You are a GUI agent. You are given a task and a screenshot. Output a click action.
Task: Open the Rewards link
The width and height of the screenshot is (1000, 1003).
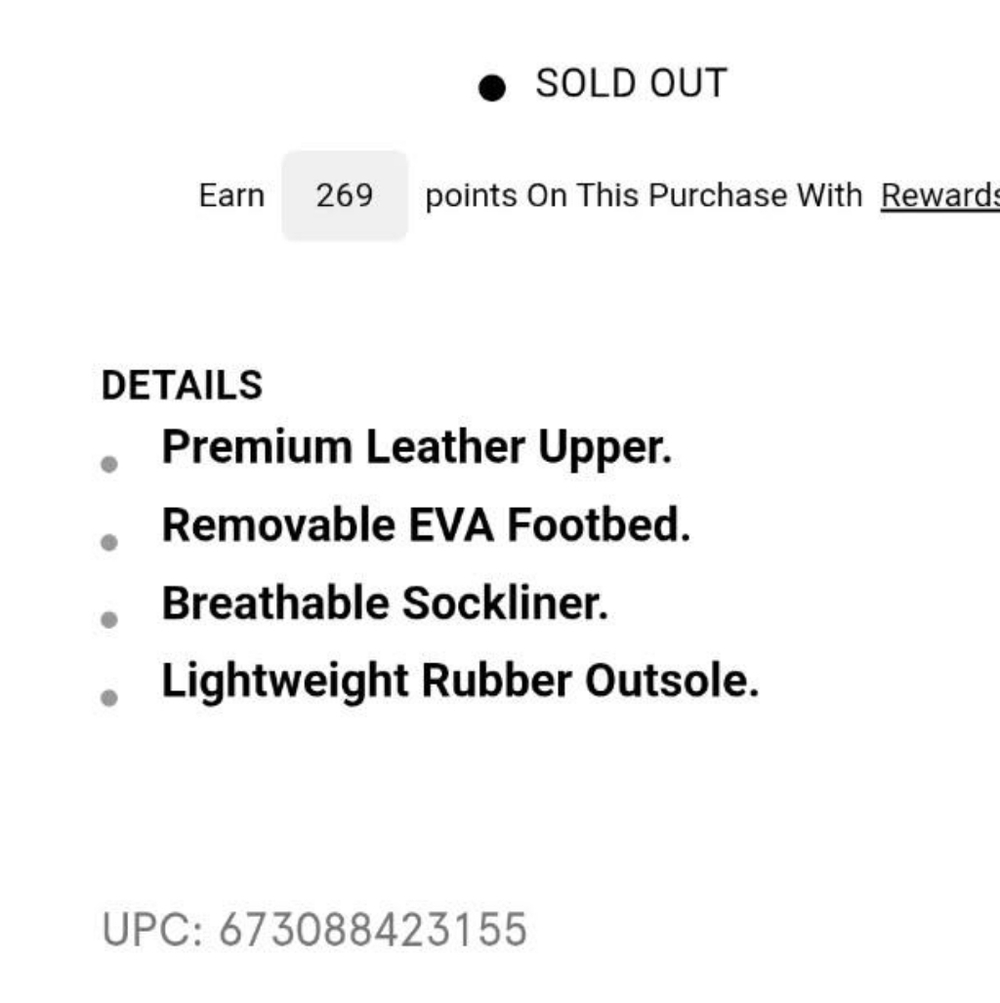(940, 196)
